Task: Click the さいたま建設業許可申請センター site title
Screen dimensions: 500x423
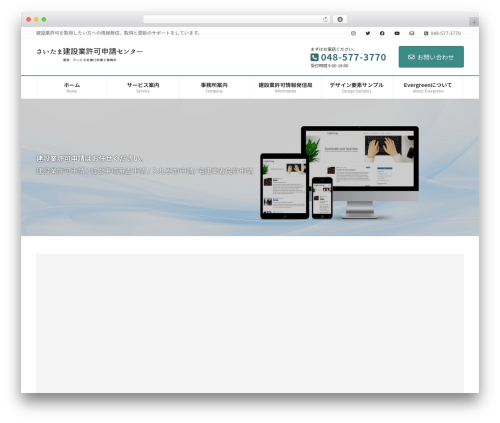Action: (89, 52)
